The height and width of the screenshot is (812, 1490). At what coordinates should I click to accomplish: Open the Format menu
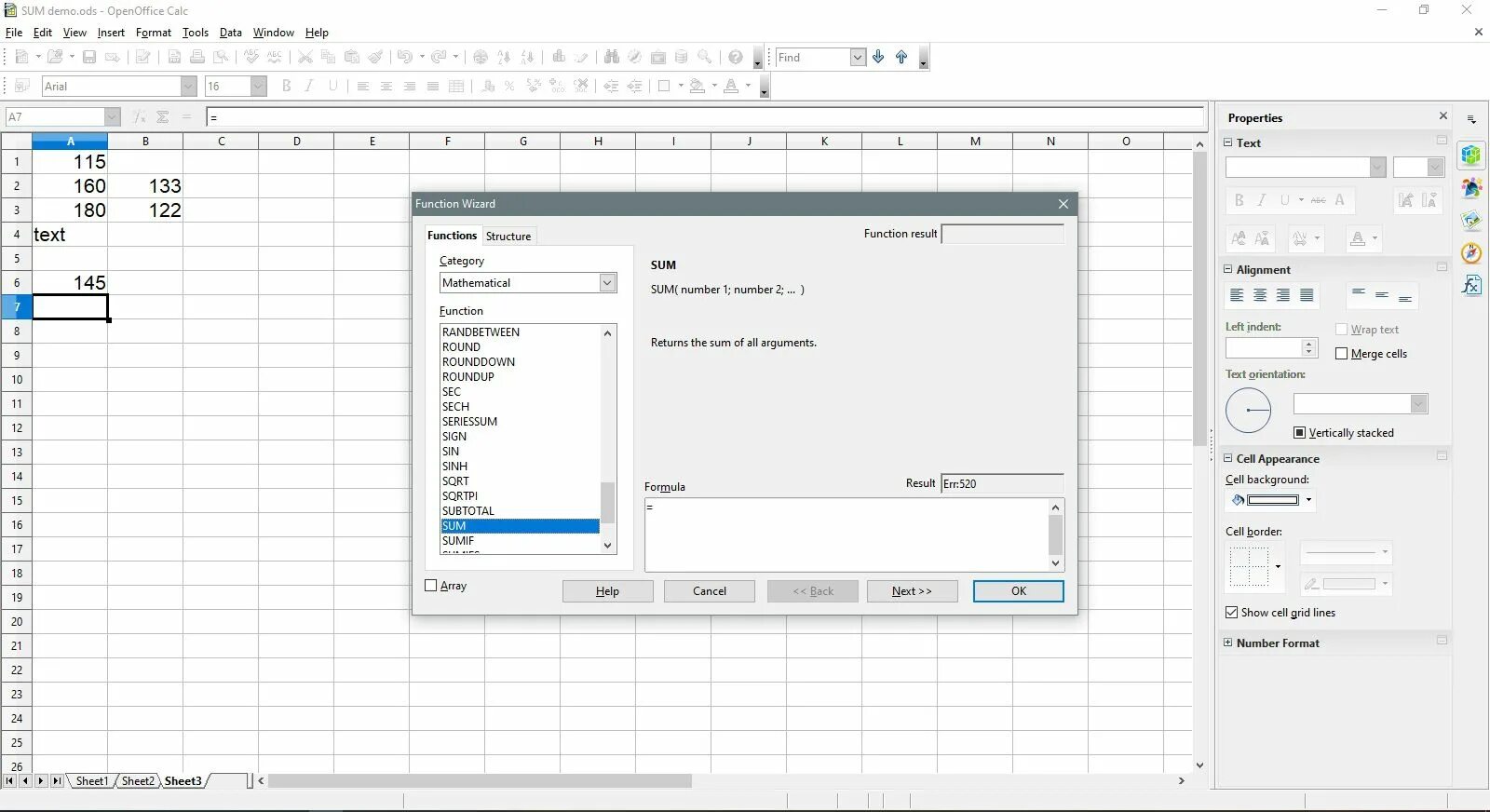point(154,33)
